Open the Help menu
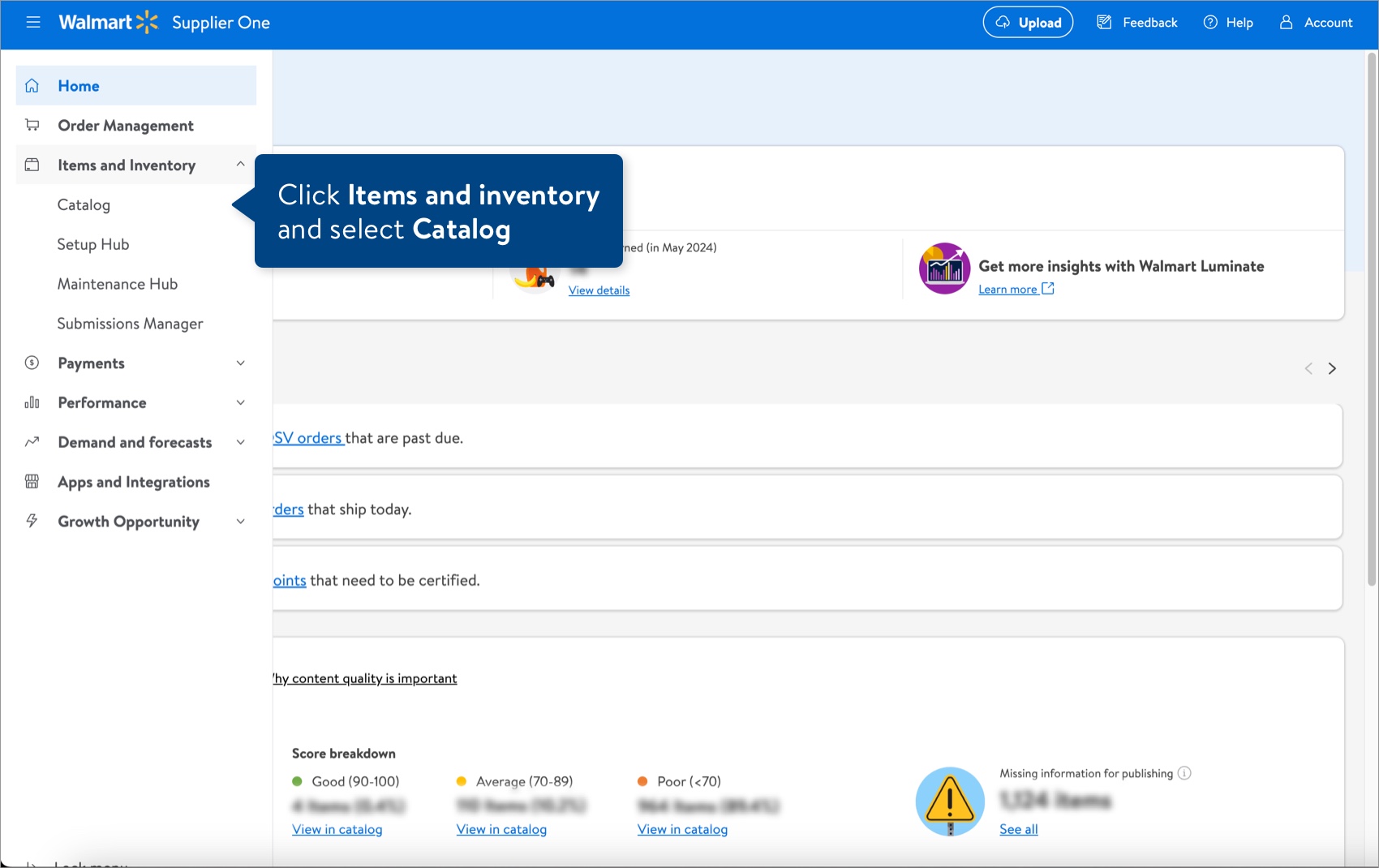The image size is (1379, 868). pyautogui.click(x=1227, y=22)
